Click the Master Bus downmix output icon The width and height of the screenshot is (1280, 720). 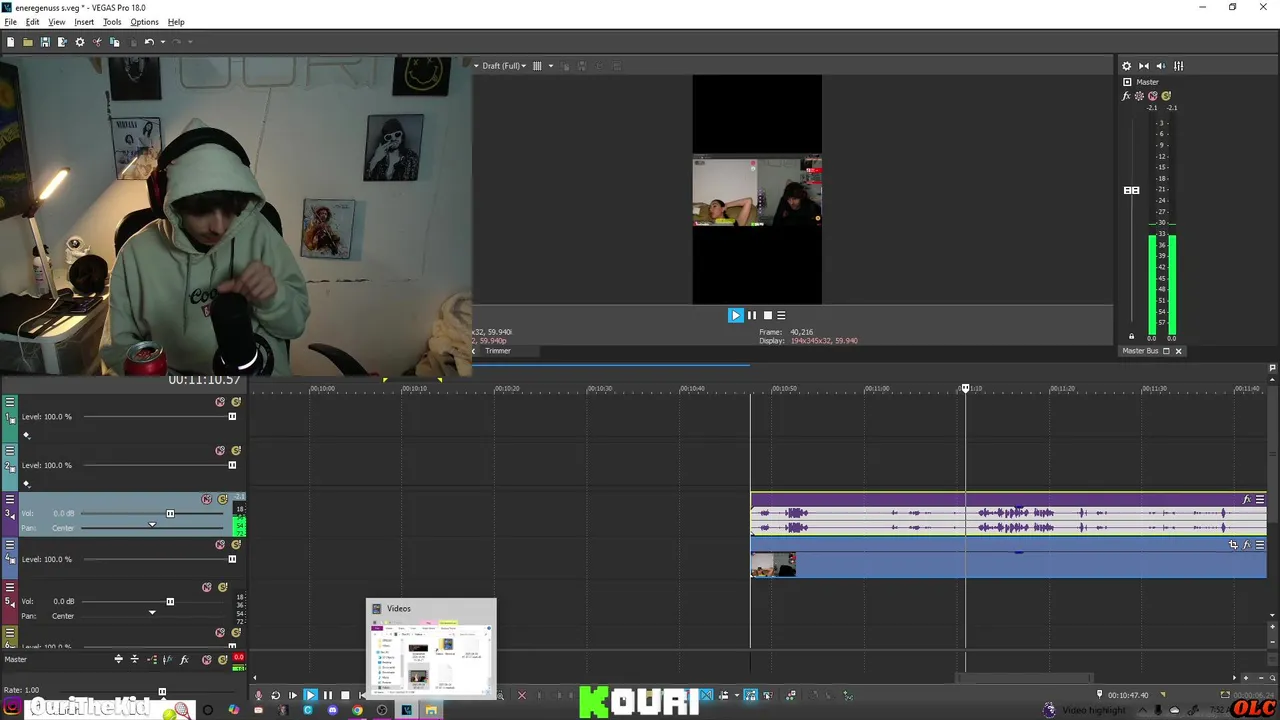point(1143,66)
